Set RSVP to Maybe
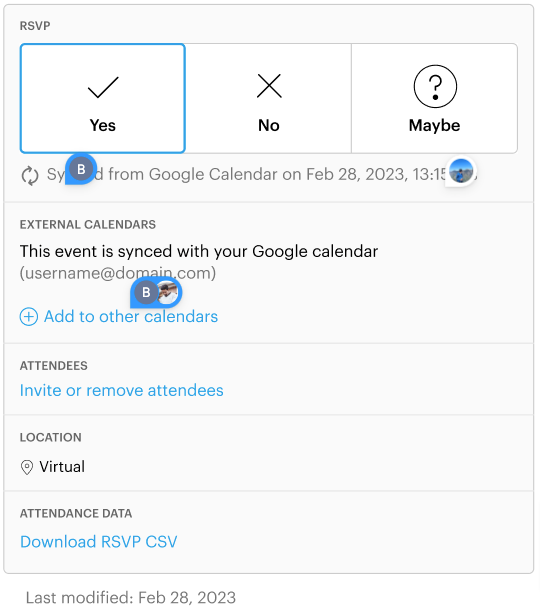The height and width of the screenshot is (609, 540). (x=434, y=98)
